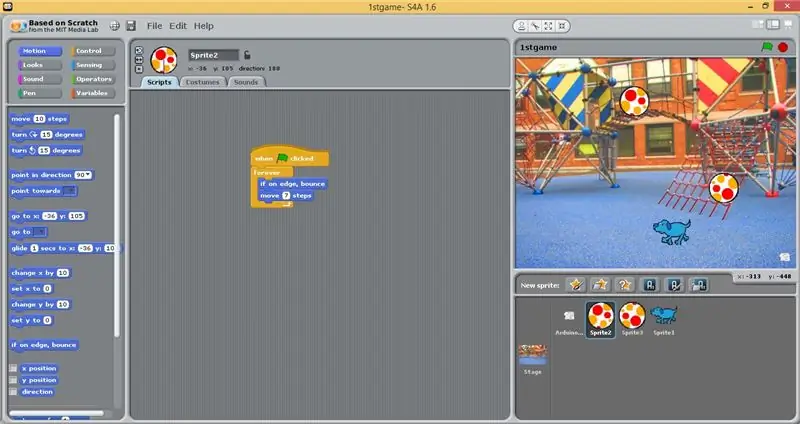Click the 'when flag clicked' hat block
The height and width of the screenshot is (424, 800).
[x=289, y=158]
